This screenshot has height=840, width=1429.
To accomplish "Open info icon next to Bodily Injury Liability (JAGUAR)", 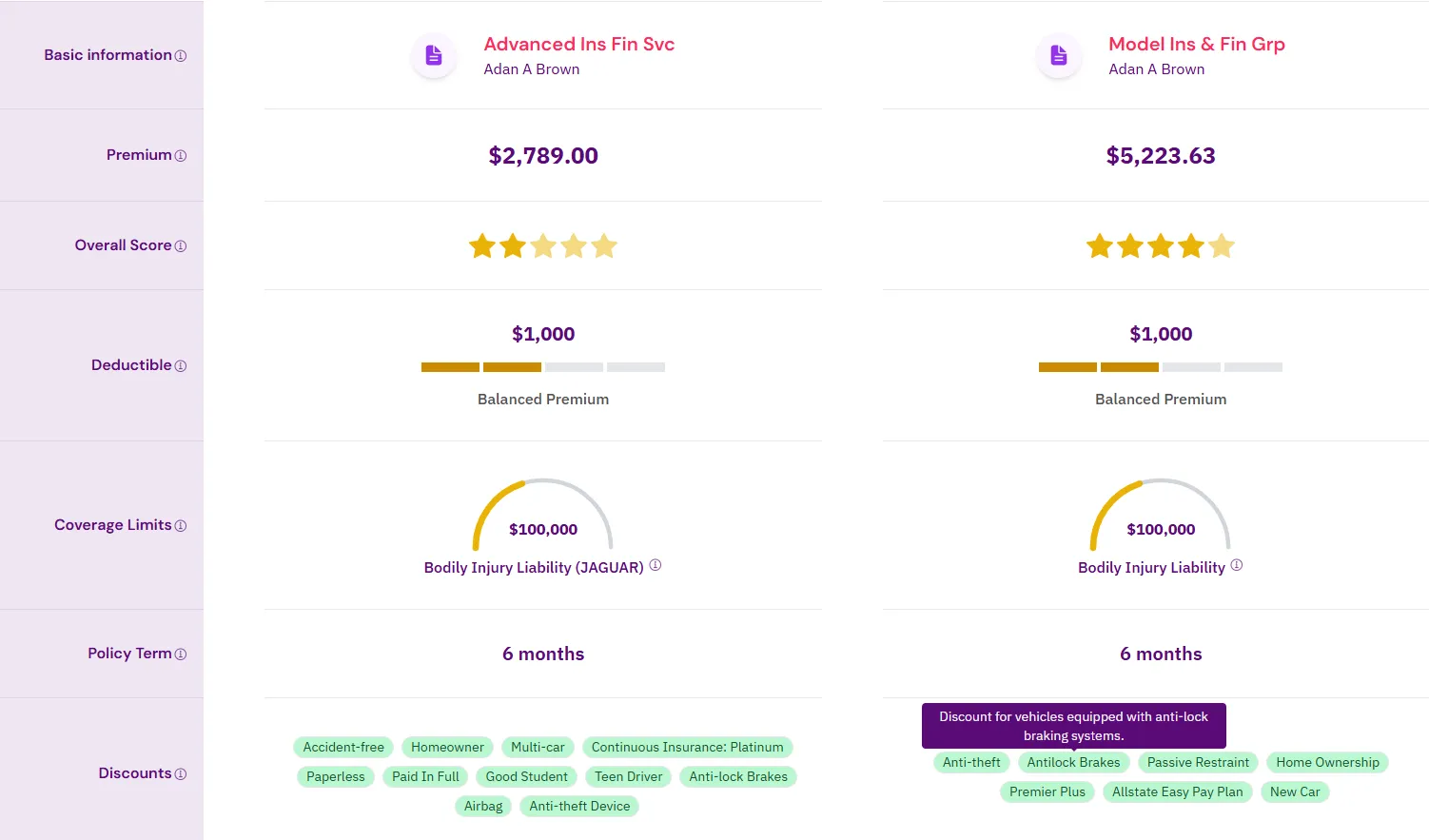I will tap(656, 565).
